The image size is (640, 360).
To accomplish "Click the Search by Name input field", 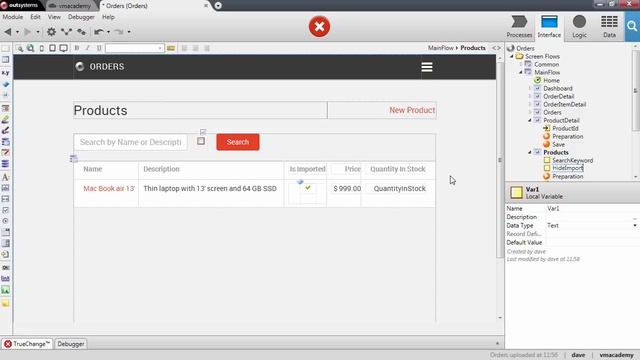I will (131, 142).
